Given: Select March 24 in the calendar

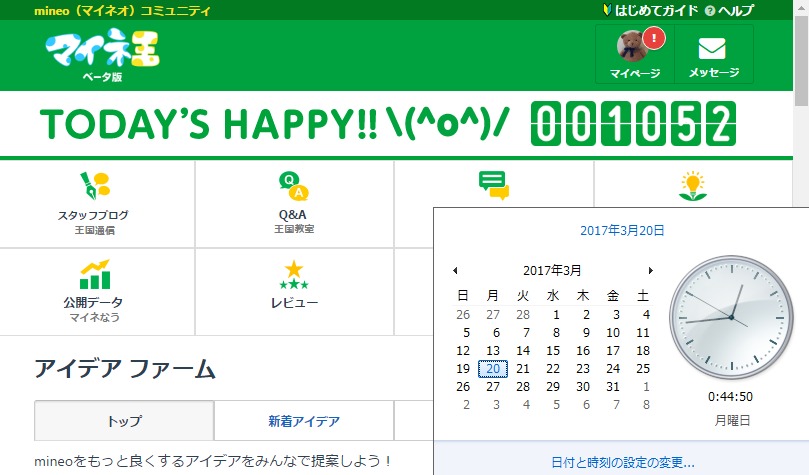Looking at the screenshot, I should [613, 369].
